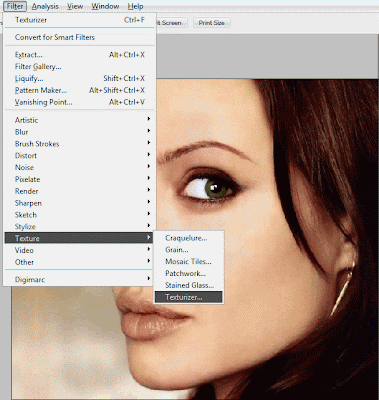Screen dimensions: 379x400
Task: Expand the Artistic submenu
Action: click(80, 120)
